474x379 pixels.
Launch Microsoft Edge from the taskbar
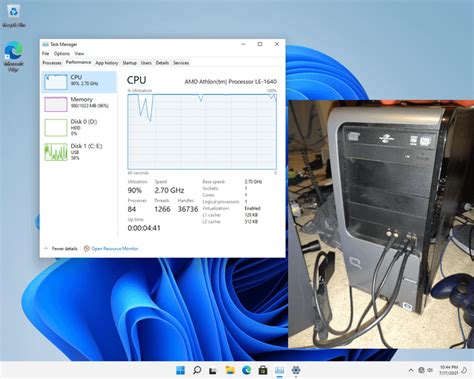(x=246, y=370)
